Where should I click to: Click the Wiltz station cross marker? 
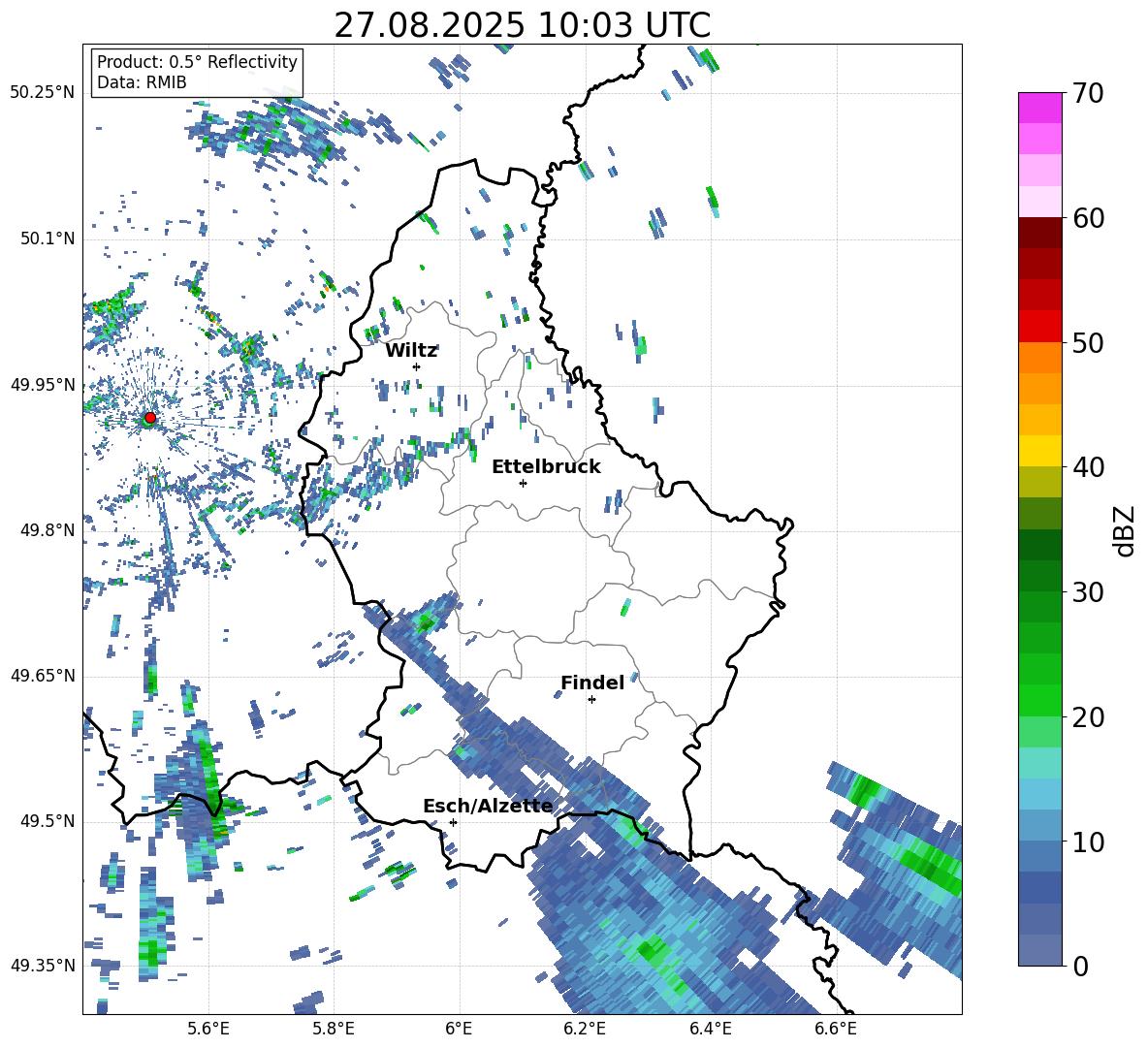coord(417,366)
